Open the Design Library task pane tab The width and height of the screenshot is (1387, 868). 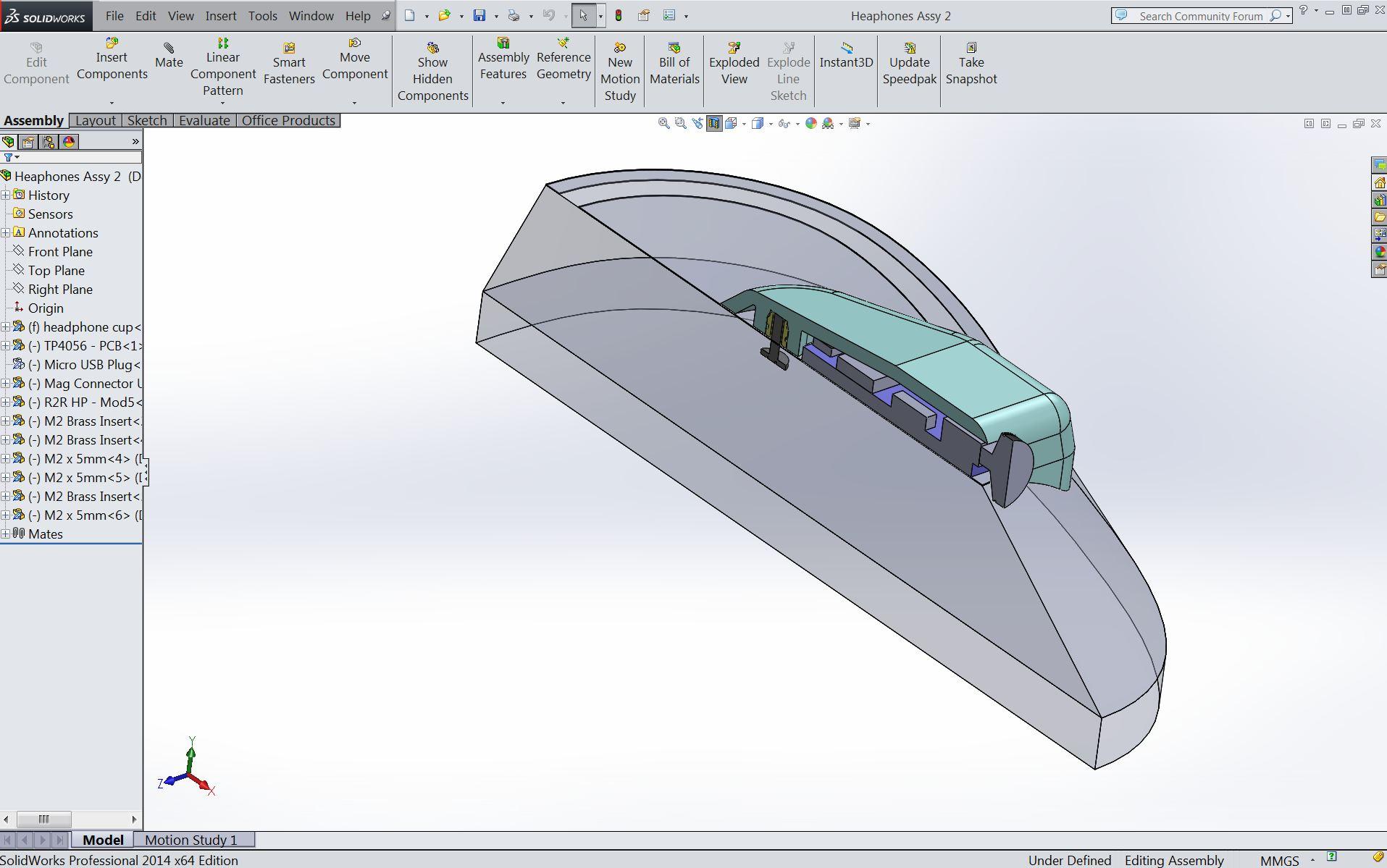1379,200
